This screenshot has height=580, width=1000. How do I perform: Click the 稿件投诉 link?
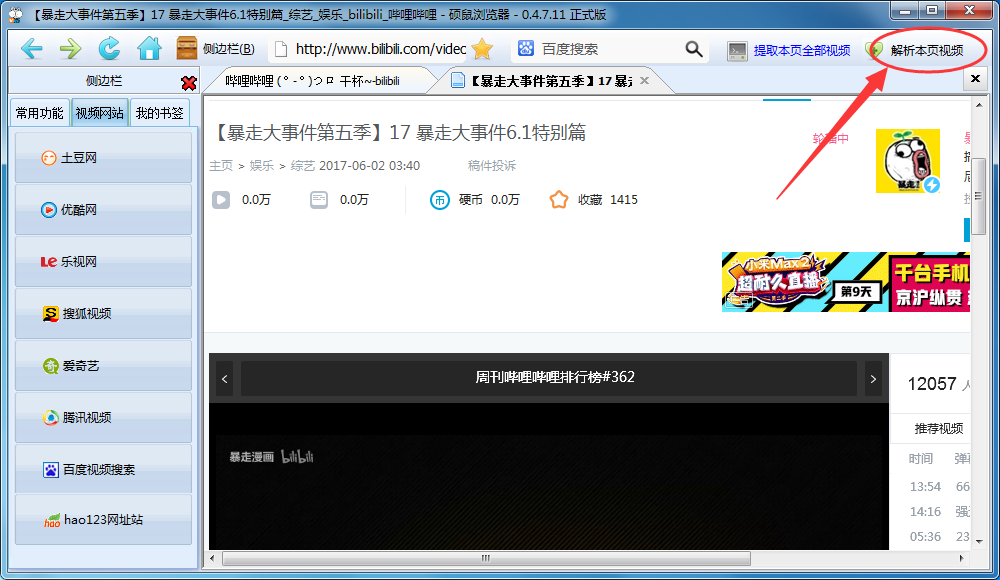pos(492,166)
